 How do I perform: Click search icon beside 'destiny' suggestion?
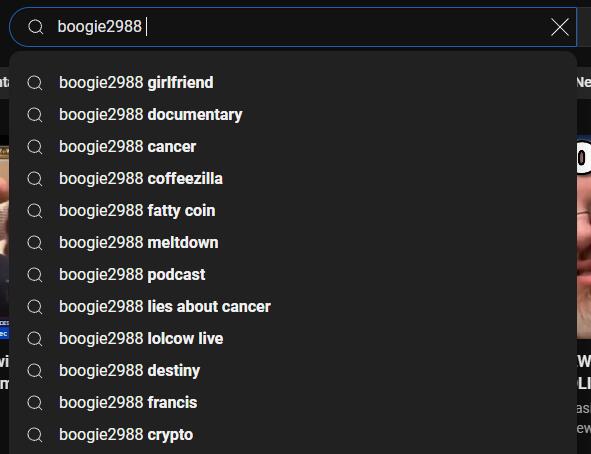pos(35,371)
